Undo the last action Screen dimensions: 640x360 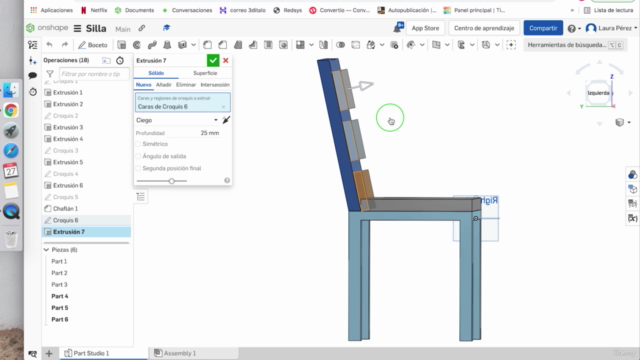point(49,45)
